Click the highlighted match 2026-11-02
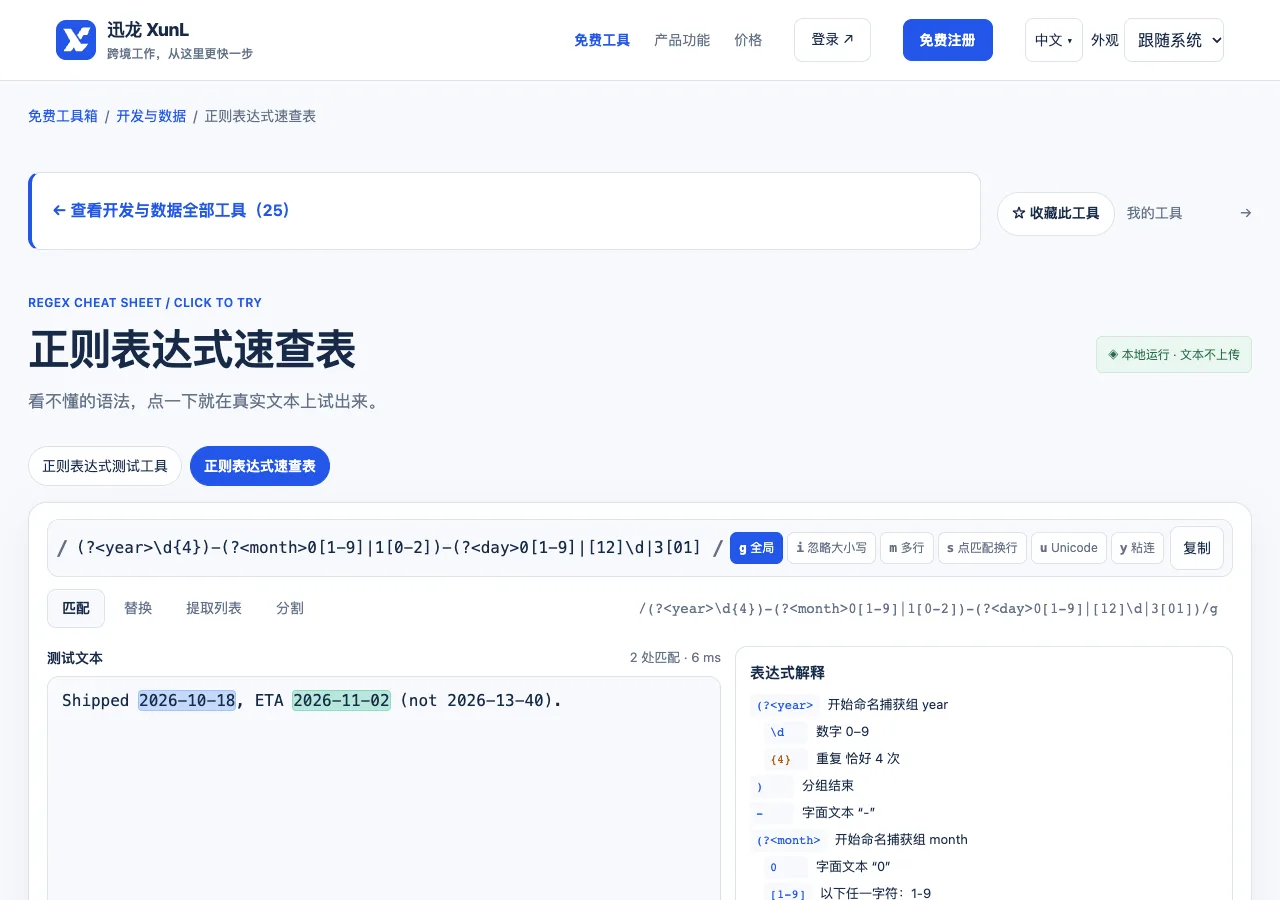The image size is (1280, 900). [x=341, y=700]
